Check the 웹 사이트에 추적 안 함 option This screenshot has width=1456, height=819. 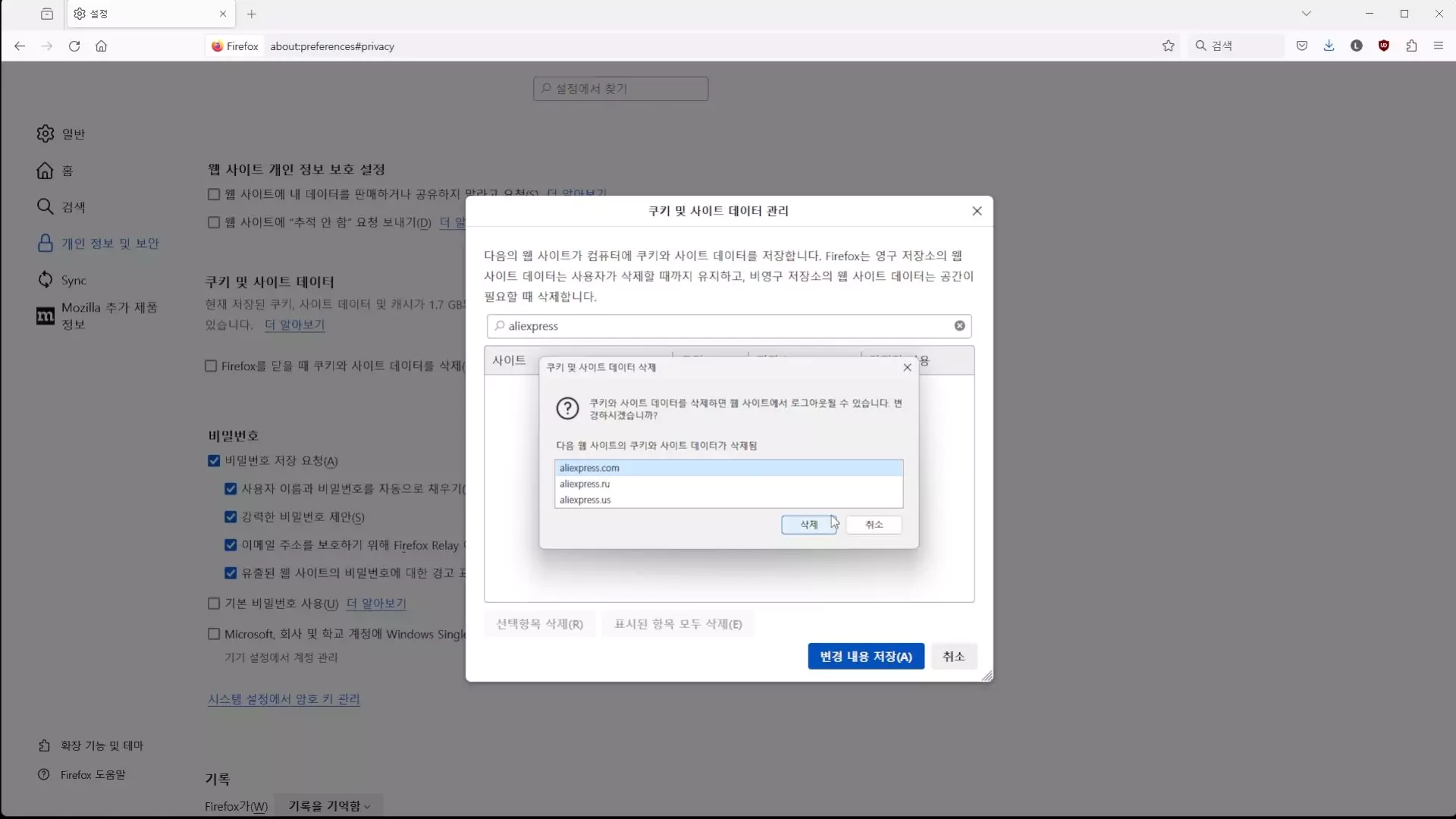coord(213,222)
